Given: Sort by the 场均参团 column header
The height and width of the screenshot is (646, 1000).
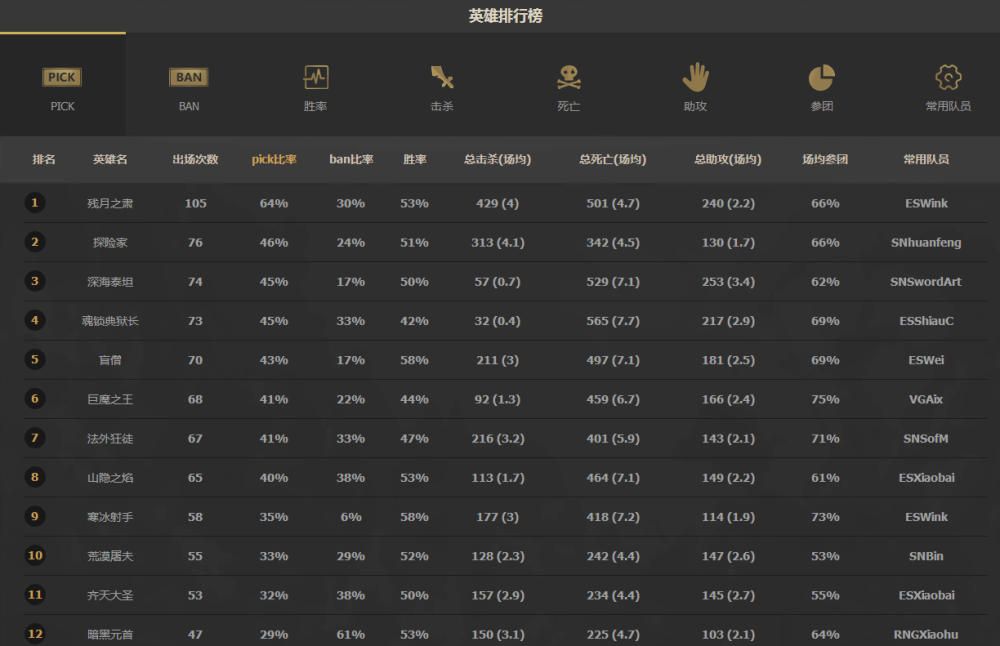Looking at the screenshot, I should click(825, 159).
